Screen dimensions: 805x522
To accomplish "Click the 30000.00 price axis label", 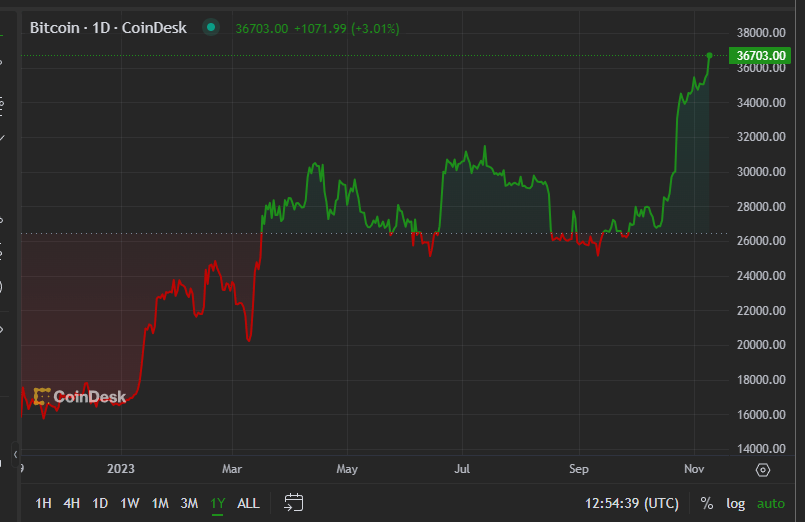I will pyautogui.click(x=761, y=172).
